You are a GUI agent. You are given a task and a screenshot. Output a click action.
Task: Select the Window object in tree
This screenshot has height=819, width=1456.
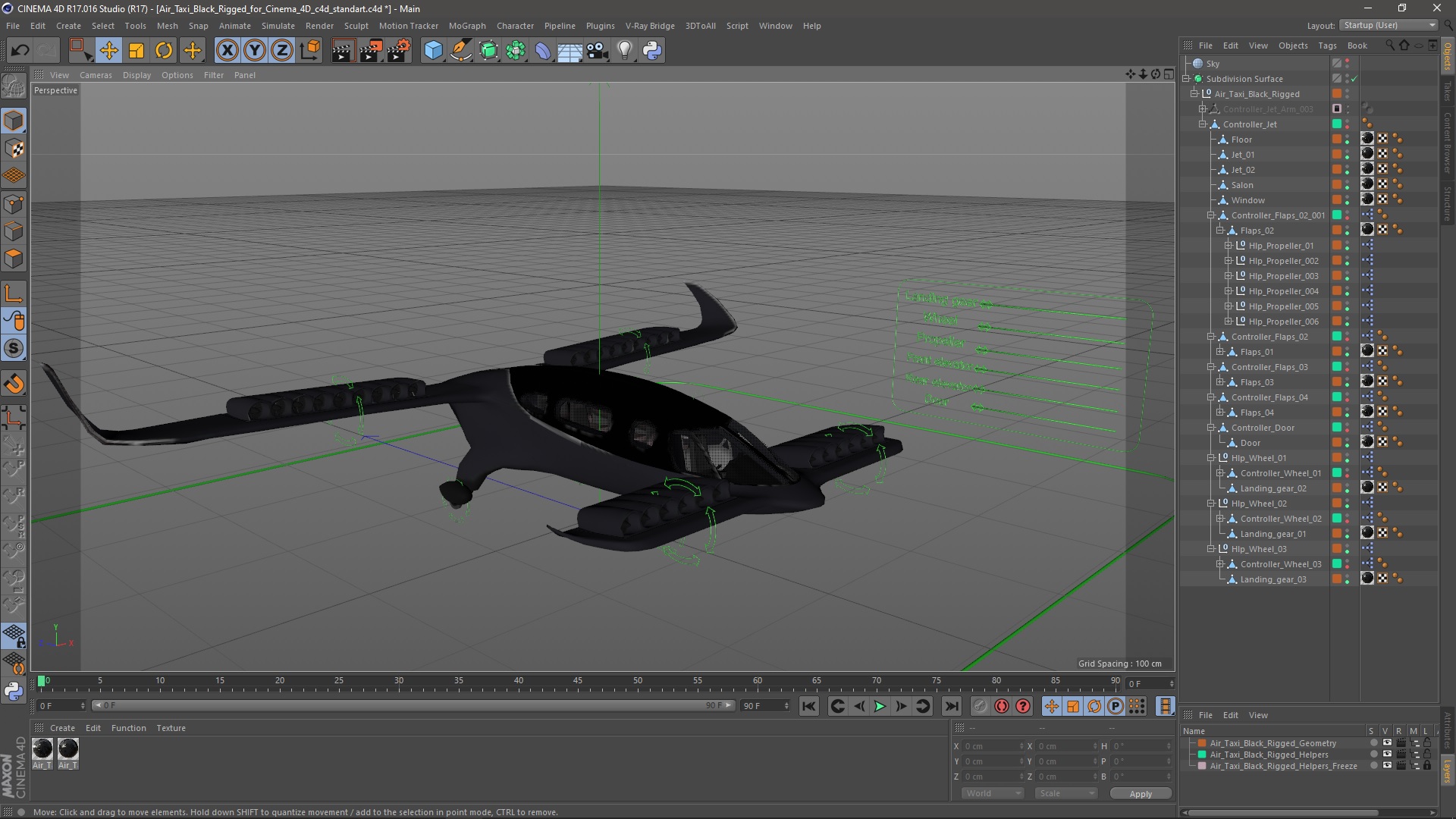[1247, 200]
